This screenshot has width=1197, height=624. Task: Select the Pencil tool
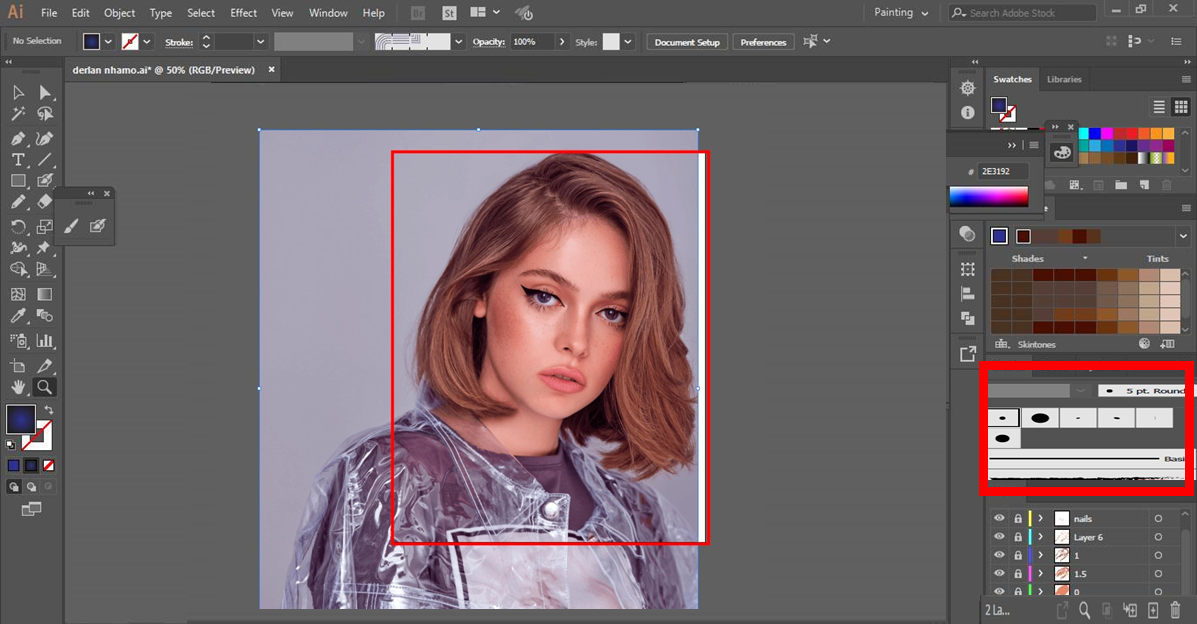(x=18, y=202)
